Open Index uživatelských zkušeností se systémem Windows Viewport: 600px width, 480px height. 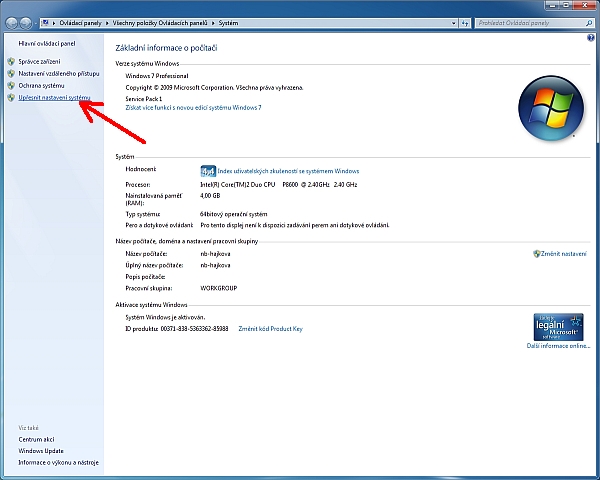[288, 171]
